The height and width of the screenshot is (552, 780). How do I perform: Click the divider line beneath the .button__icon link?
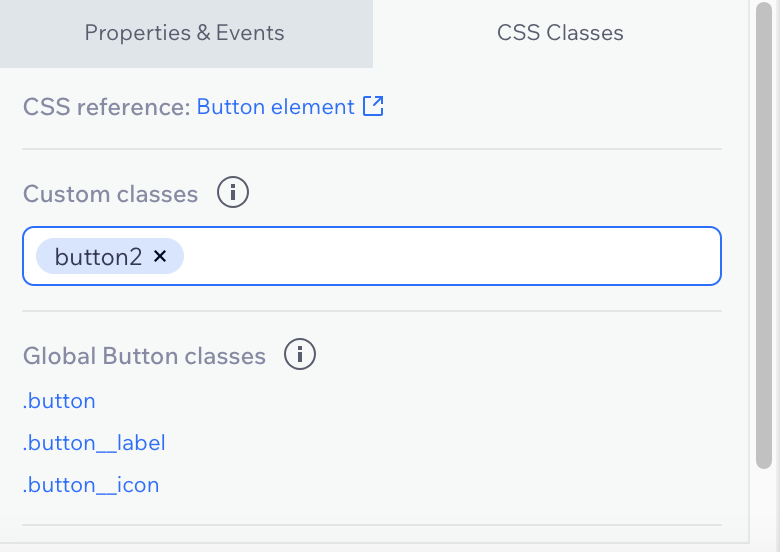coord(372,525)
